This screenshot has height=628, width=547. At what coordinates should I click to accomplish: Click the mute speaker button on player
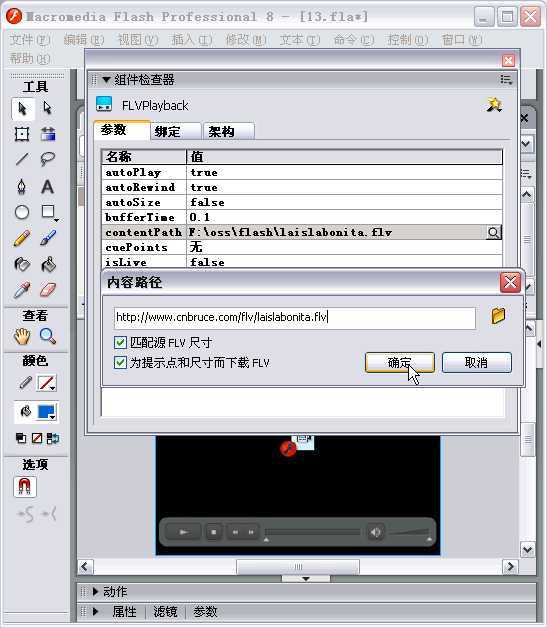[375, 532]
